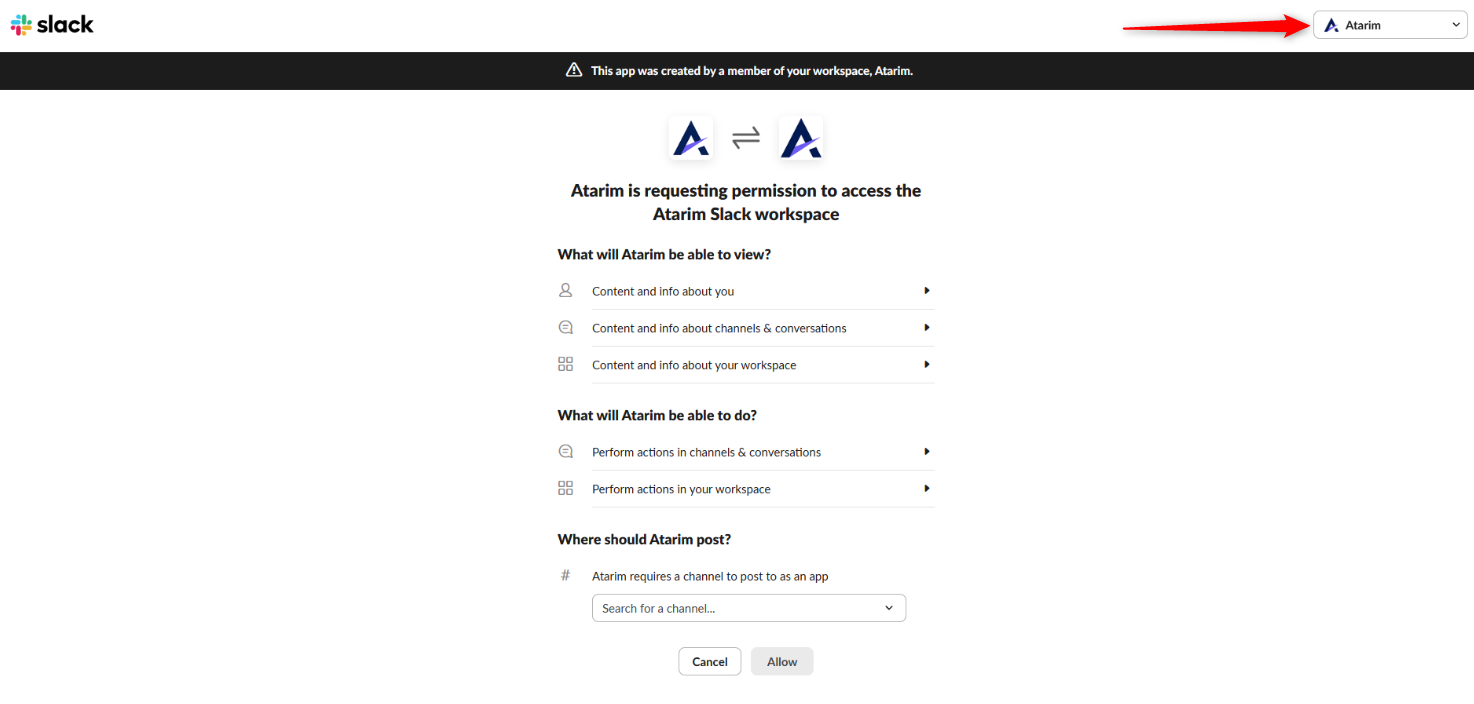The image size is (1474, 704).
Task: Click the left Atarim app logo
Action: pyautogui.click(x=691, y=138)
